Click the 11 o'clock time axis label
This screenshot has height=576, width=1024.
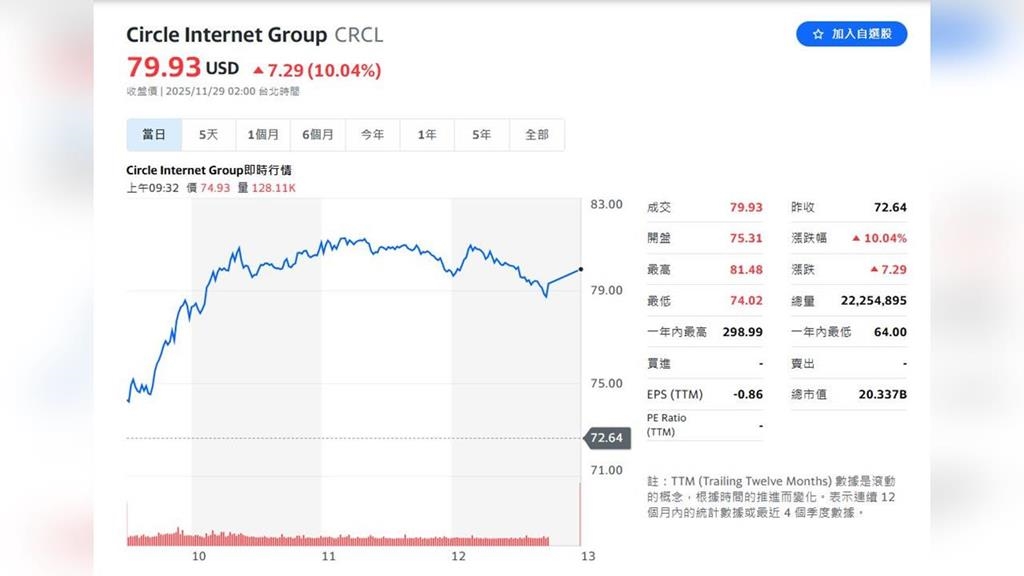[328, 556]
